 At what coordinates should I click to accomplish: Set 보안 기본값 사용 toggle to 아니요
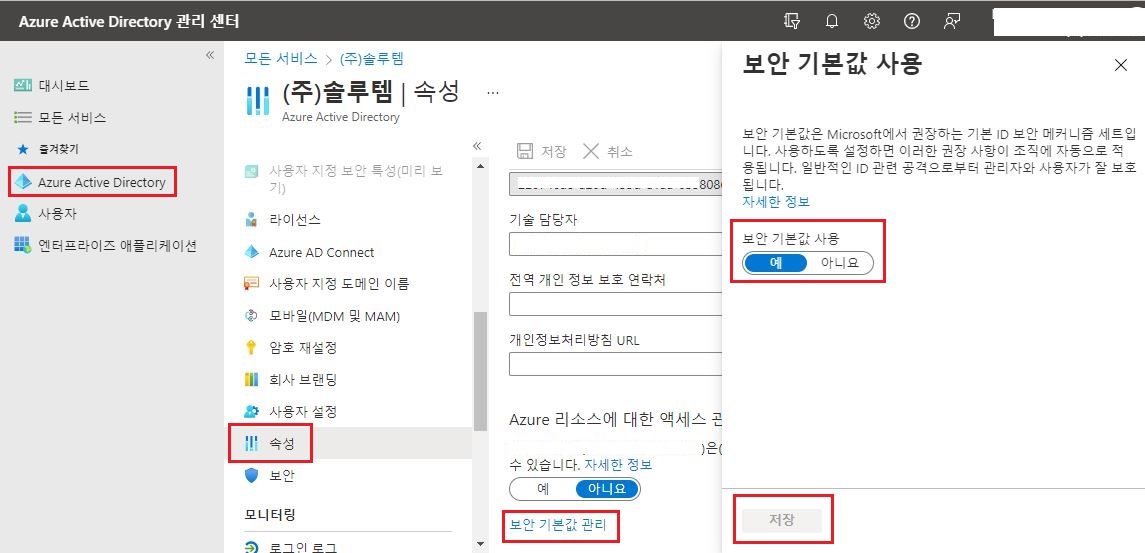pos(839,263)
